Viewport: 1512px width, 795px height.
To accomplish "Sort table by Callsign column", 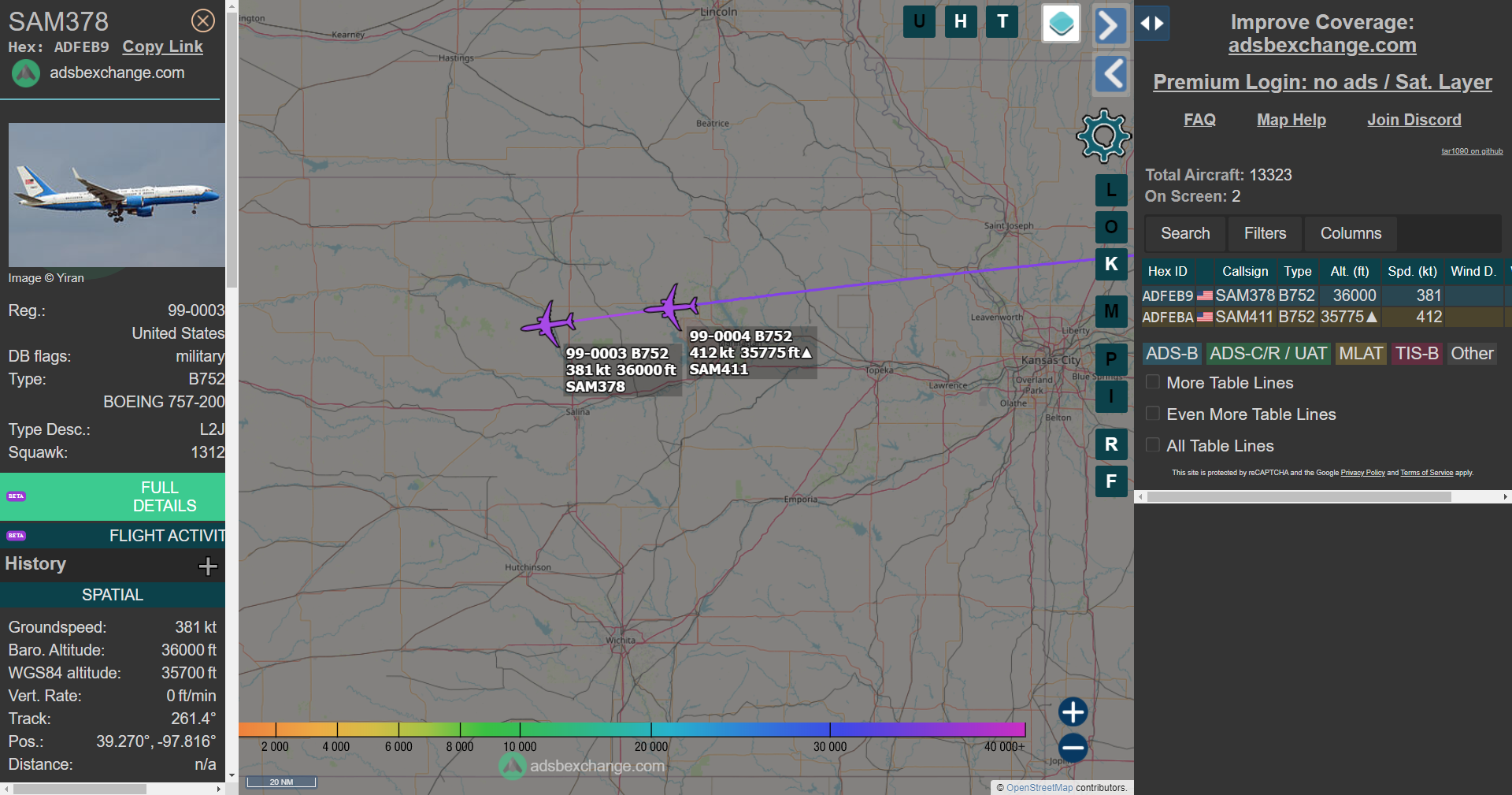I will (x=1245, y=271).
